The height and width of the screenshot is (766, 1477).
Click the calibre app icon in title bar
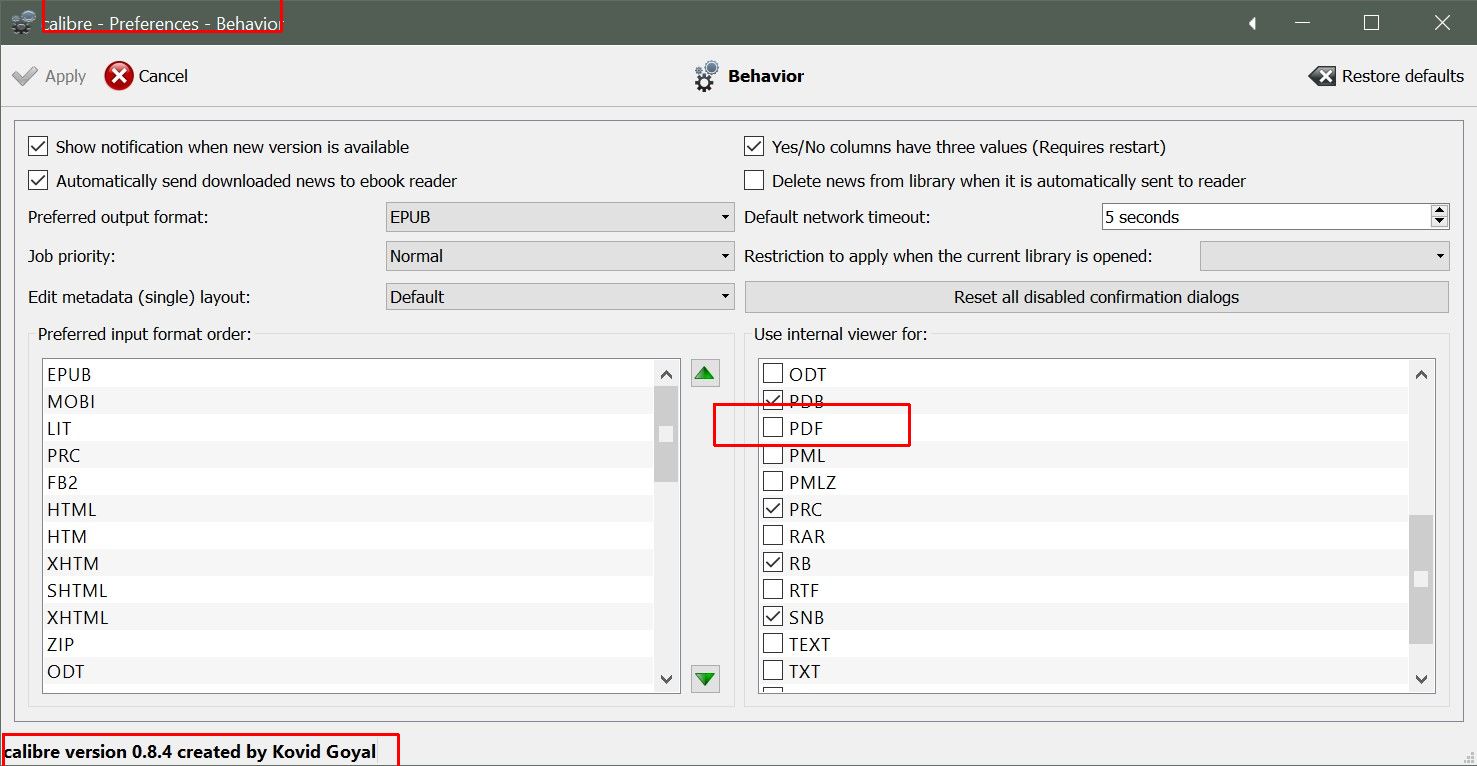[x=23, y=23]
